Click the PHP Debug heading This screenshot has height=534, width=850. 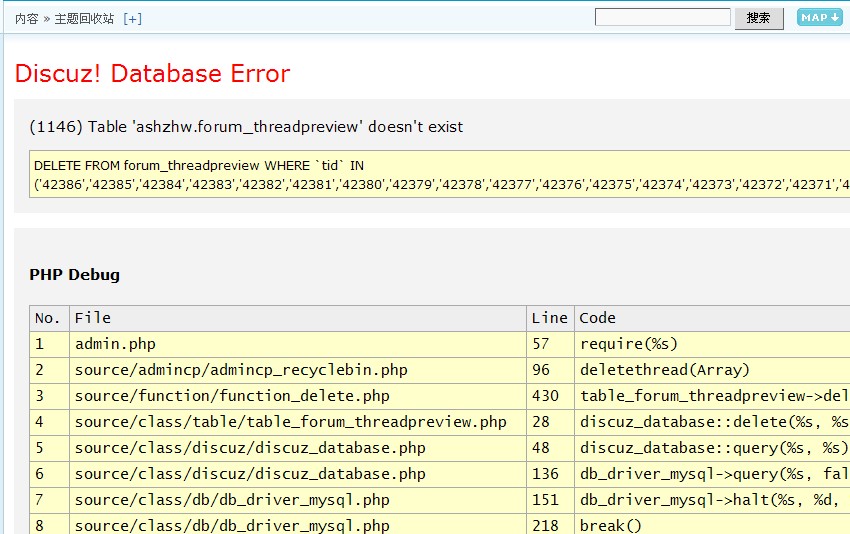(74, 275)
